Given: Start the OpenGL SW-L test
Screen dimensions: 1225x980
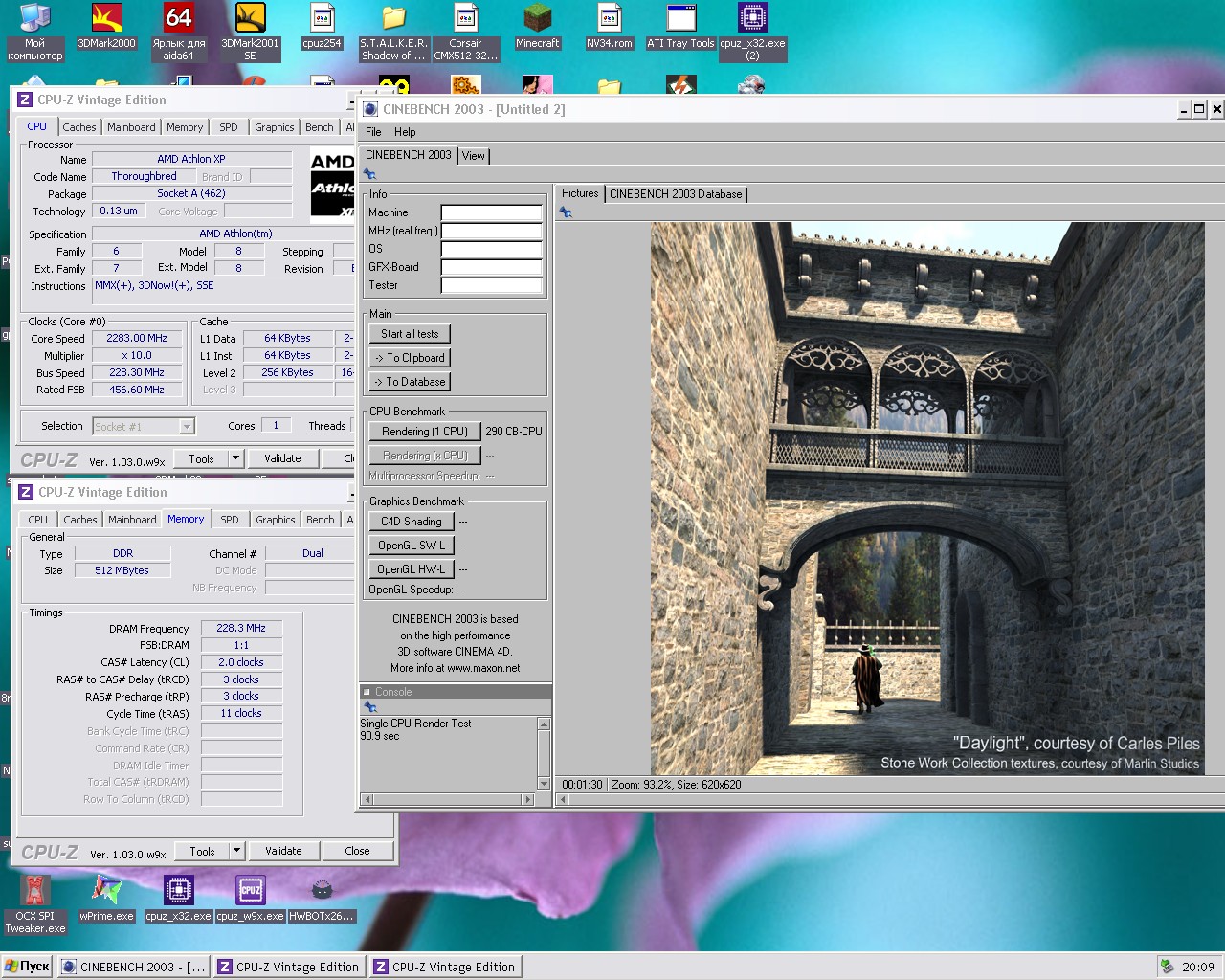Looking at the screenshot, I should (411, 546).
